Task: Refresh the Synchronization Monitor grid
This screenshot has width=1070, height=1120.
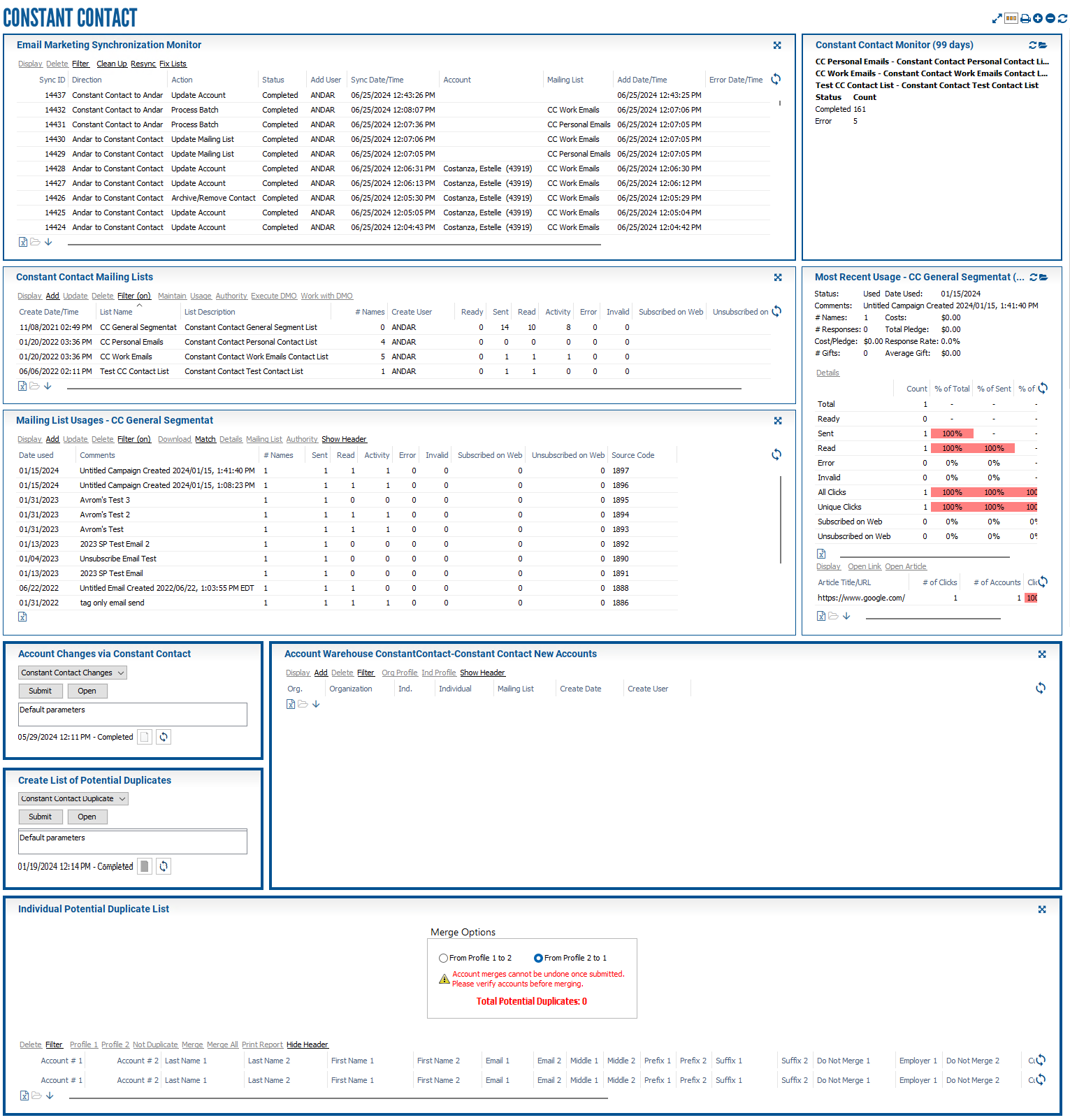Action: (x=776, y=79)
